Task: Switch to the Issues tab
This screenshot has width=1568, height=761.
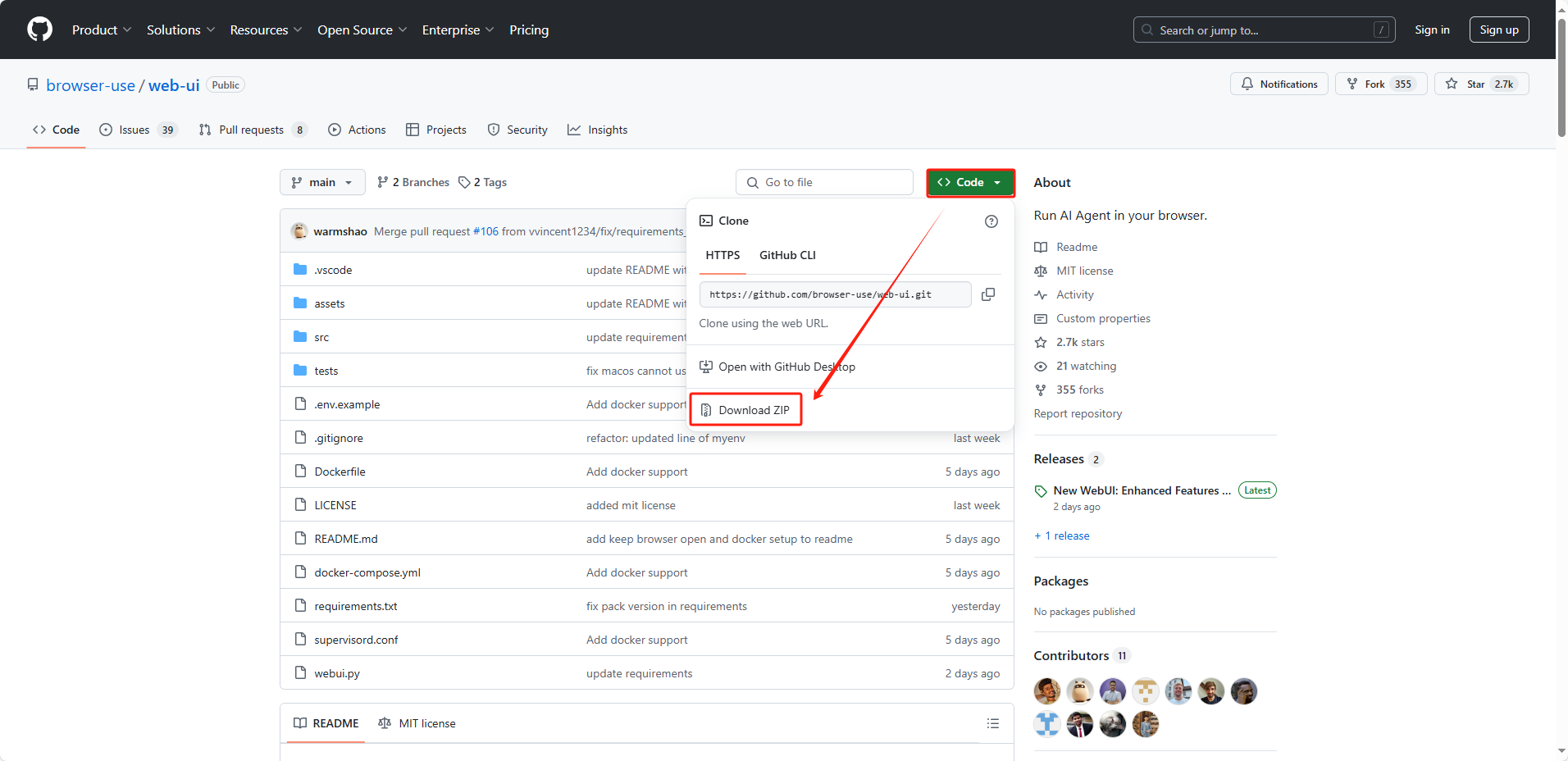Action: [139, 130]
